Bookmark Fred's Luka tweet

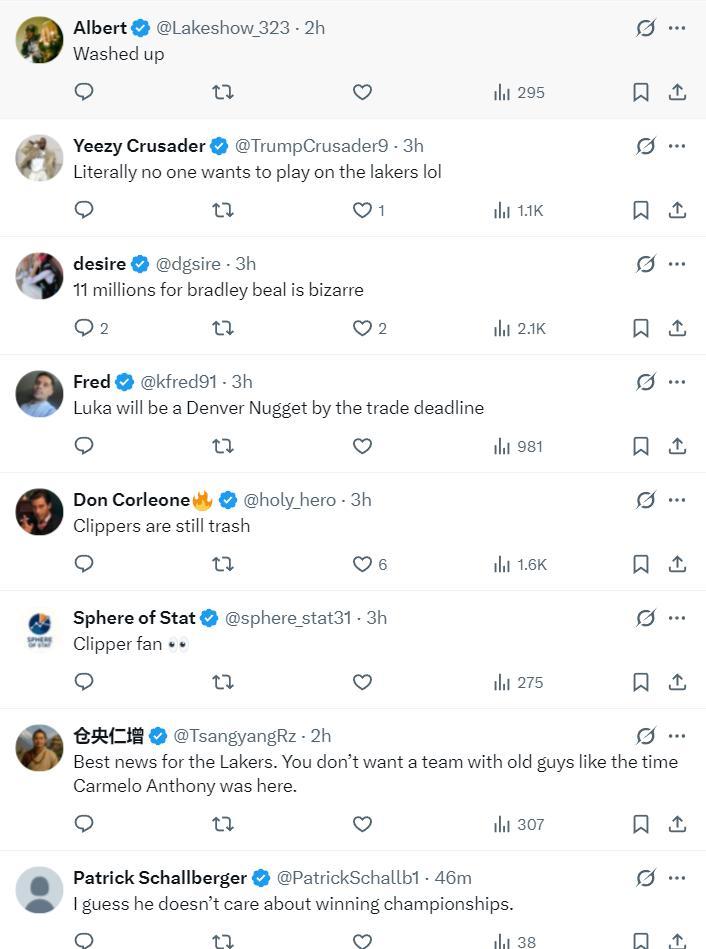click(x=641, y=446)
